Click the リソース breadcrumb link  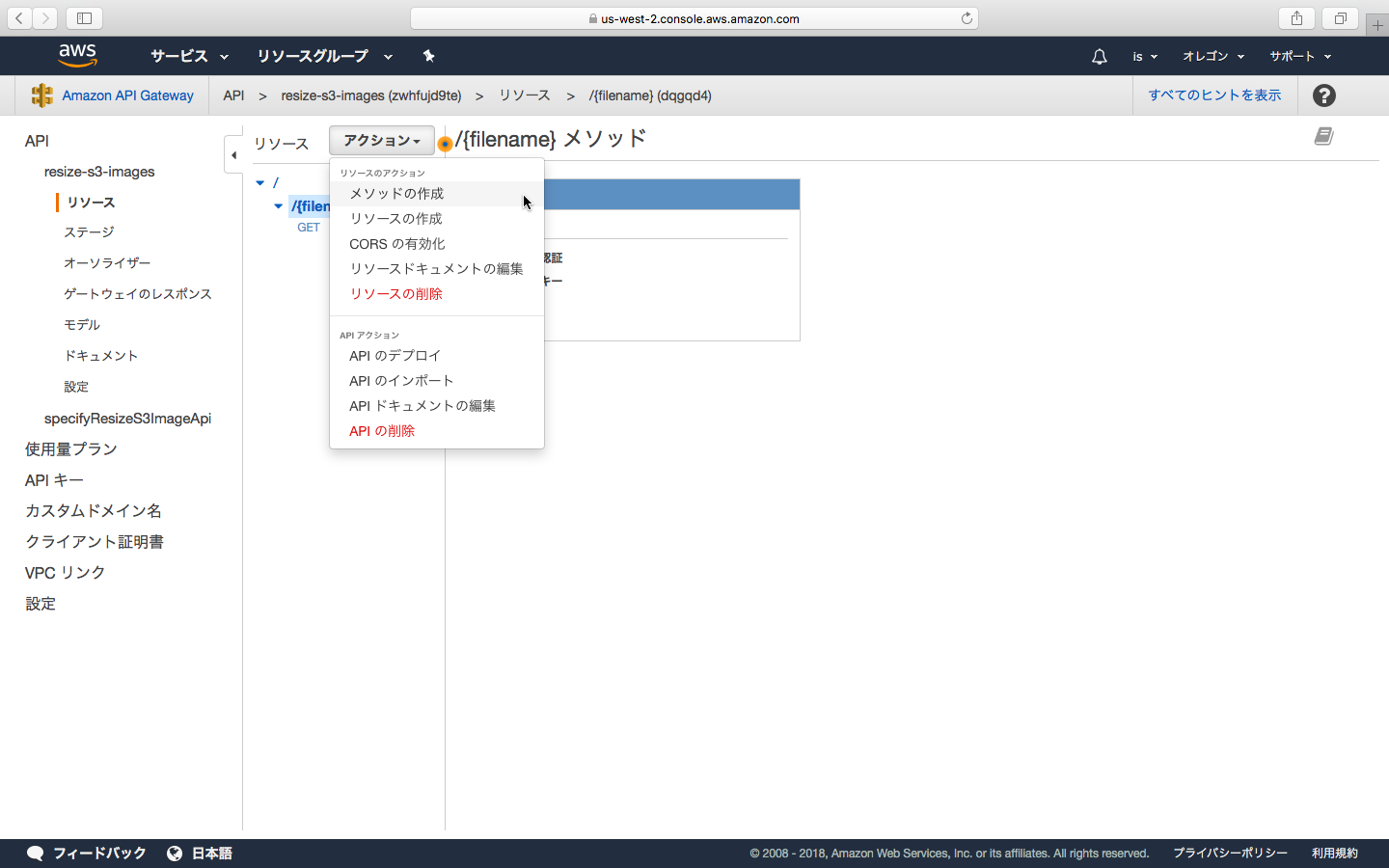click(525, 95)
